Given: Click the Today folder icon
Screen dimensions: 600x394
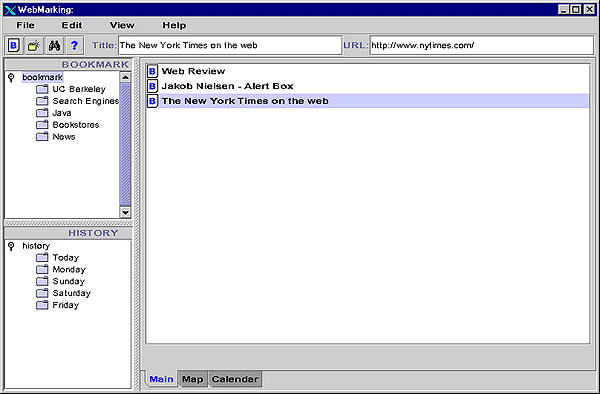Looking at the screenshot, I should tap(42, 257).
